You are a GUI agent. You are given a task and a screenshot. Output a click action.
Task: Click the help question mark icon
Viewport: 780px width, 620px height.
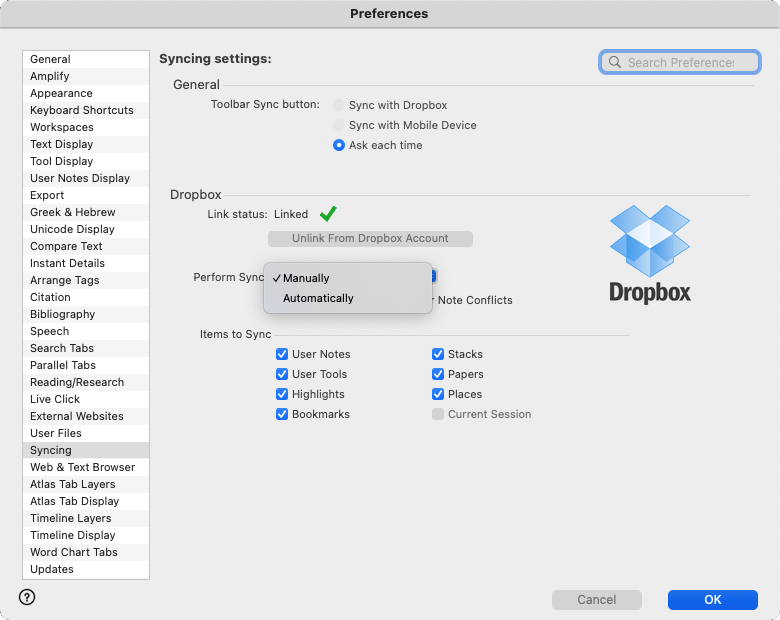point(27,597)
